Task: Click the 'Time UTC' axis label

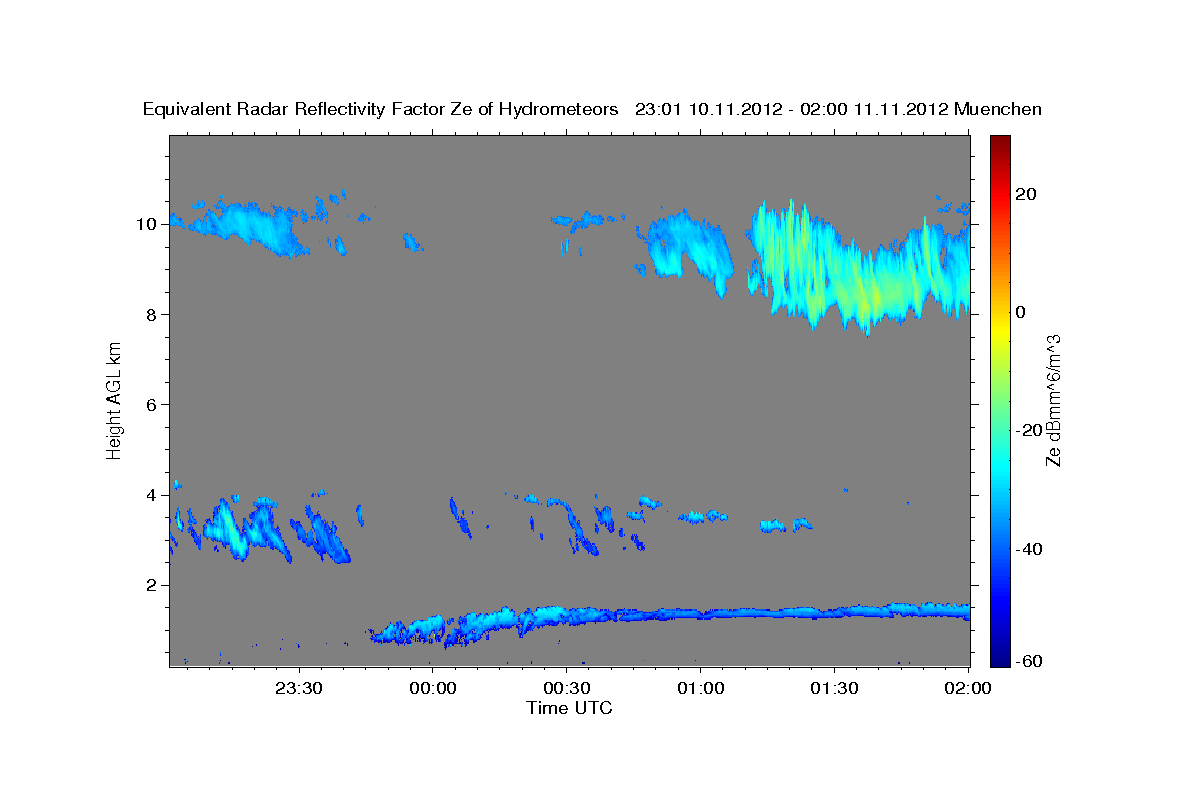Action: coord(569,708)
